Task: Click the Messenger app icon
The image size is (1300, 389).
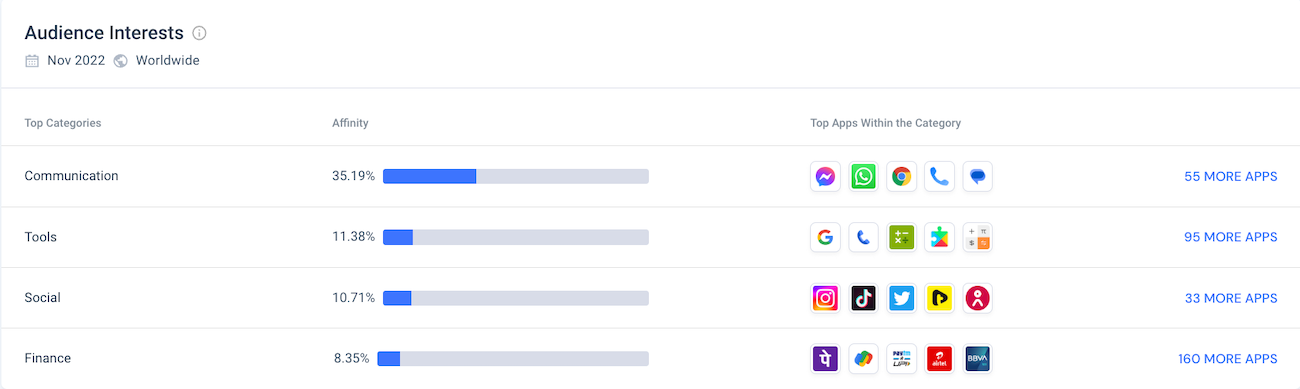Action: 825,177
